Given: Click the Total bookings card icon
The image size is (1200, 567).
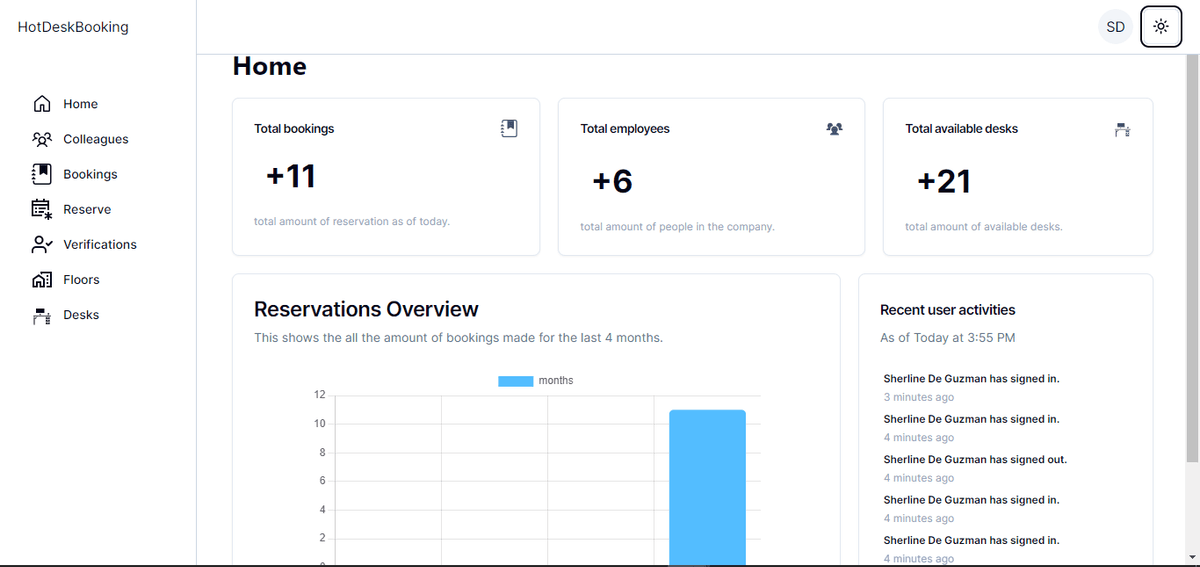Looking at the screenshot, I should point(509,128).
